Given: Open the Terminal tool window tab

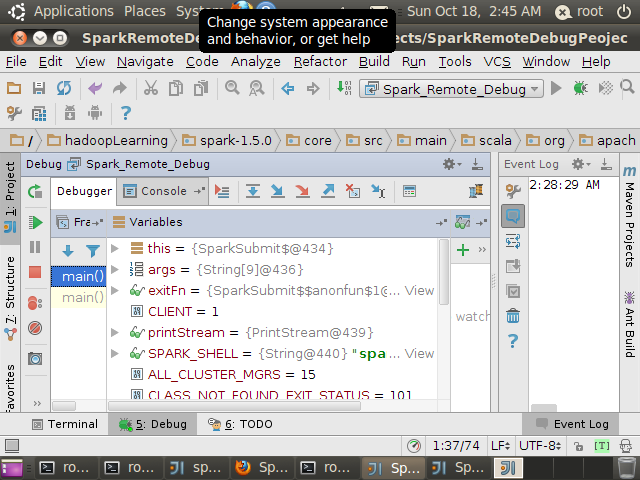Looking at the screenshot, I should click(x=65, y=424).
